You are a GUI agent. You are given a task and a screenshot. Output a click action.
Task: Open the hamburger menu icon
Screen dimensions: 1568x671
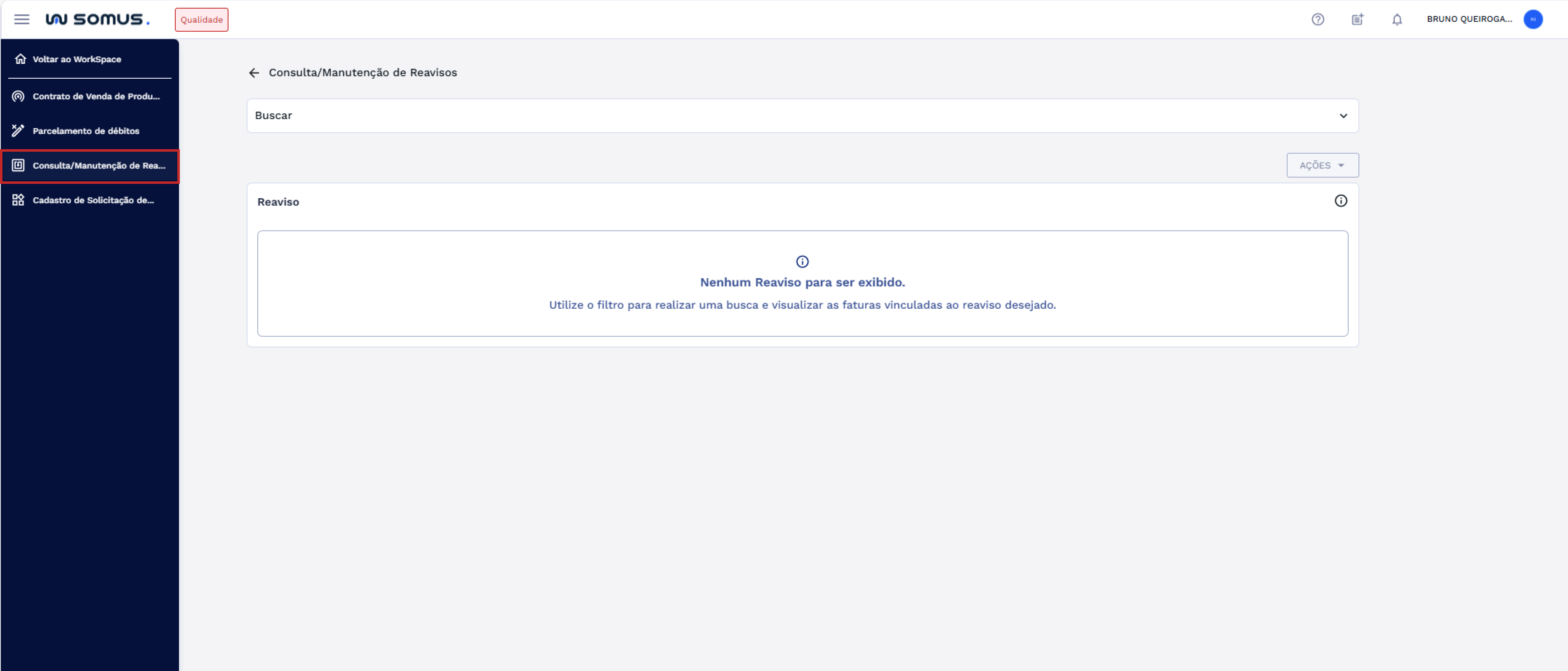click(22, 19)
